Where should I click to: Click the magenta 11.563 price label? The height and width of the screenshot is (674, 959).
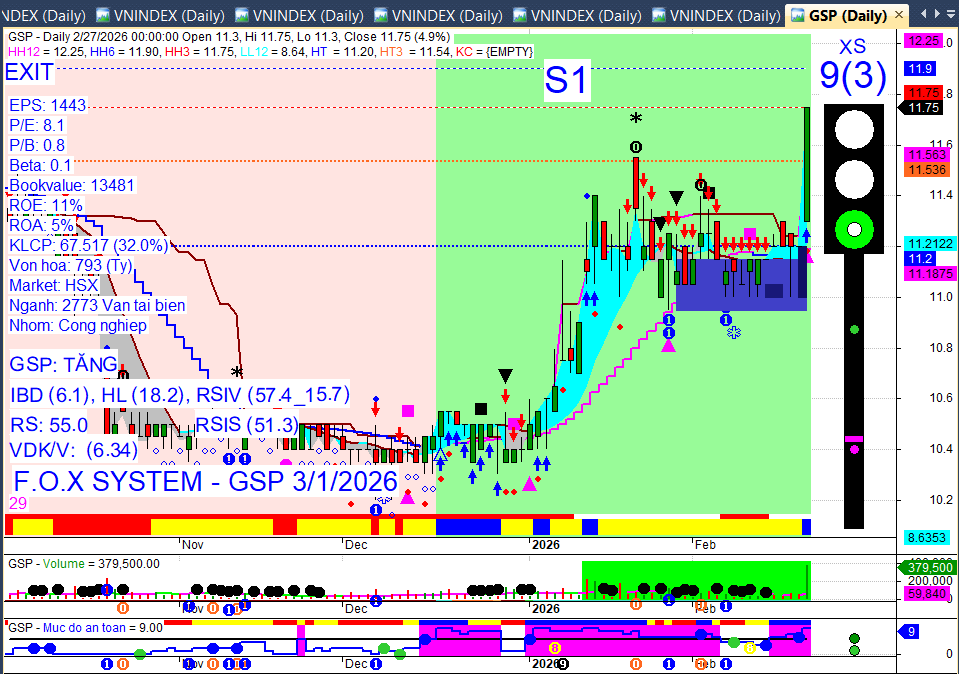click(x=927, y=155)
